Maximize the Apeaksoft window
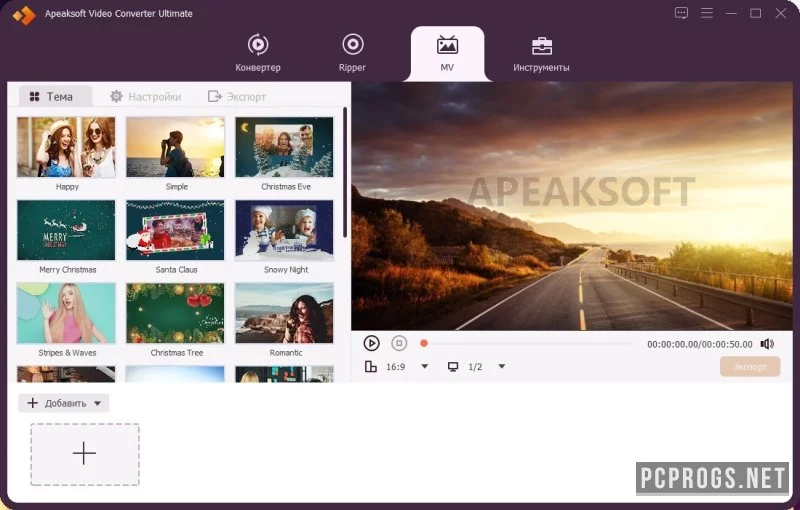The width and height of the screenshot is (800, 510). (x=756, y=13)
